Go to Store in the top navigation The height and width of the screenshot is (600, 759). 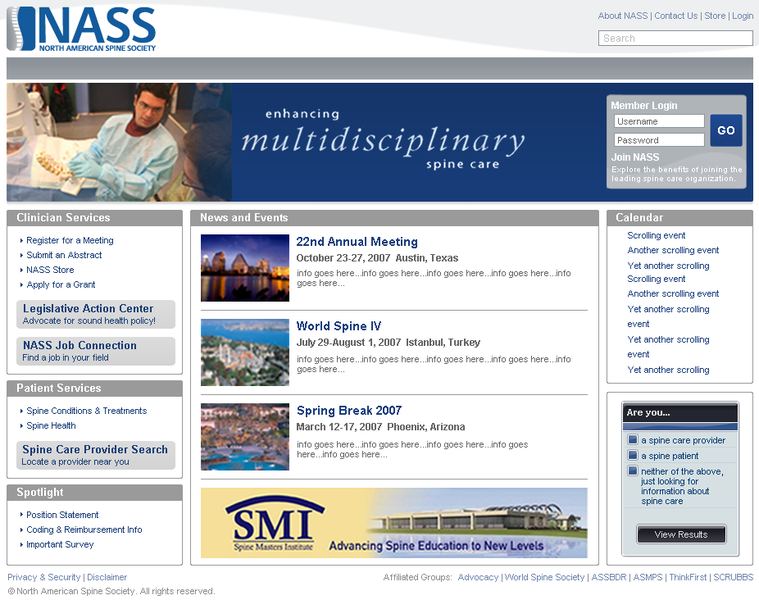click(715, 16)
